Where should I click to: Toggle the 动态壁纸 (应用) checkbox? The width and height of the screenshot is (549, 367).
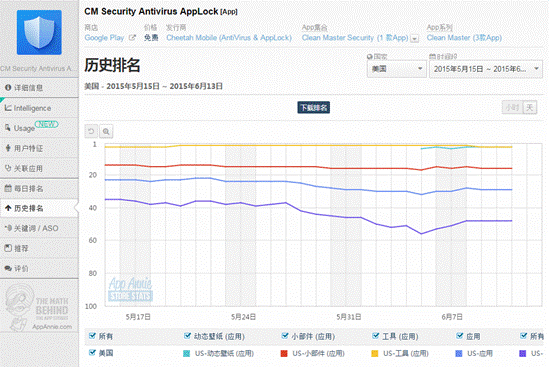(188, 336)
